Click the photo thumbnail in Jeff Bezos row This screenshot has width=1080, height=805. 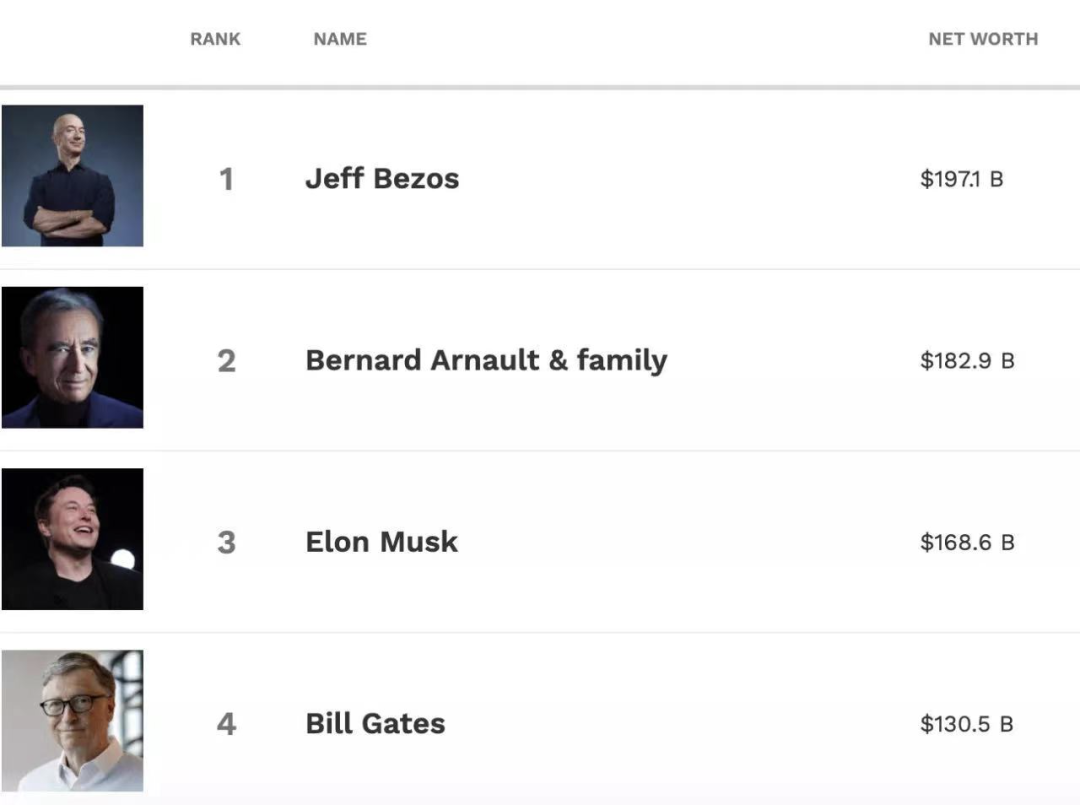pyautogui.click(x=72, y=176)
